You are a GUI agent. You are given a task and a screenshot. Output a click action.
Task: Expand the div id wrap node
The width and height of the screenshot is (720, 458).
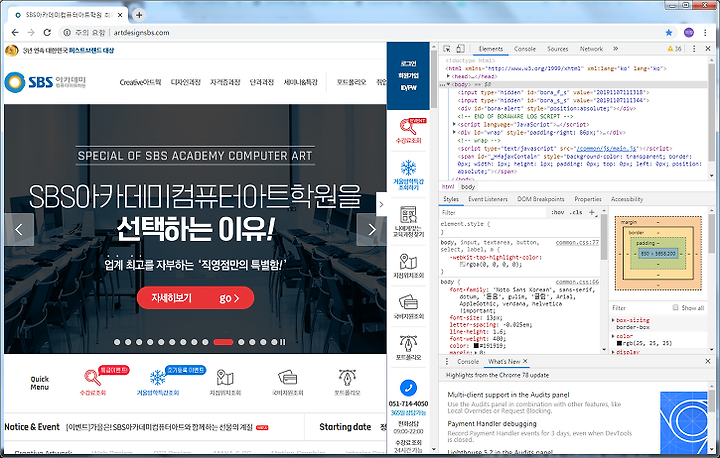point(454,132)
